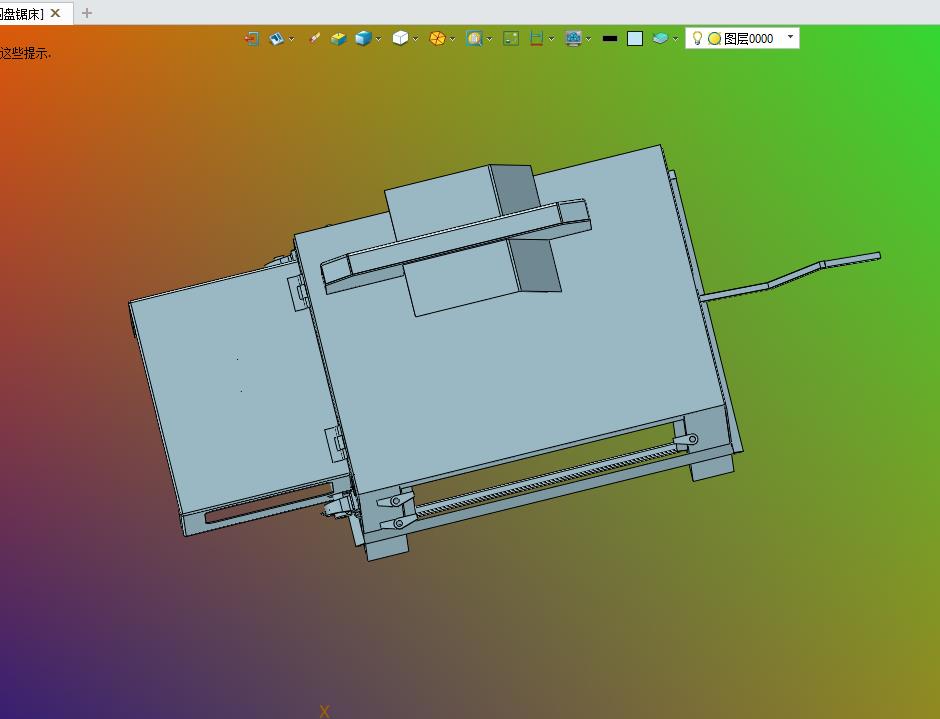The image size is (940, 719).
Task: Open the dropdown next to the book icon
Action: 291,39
